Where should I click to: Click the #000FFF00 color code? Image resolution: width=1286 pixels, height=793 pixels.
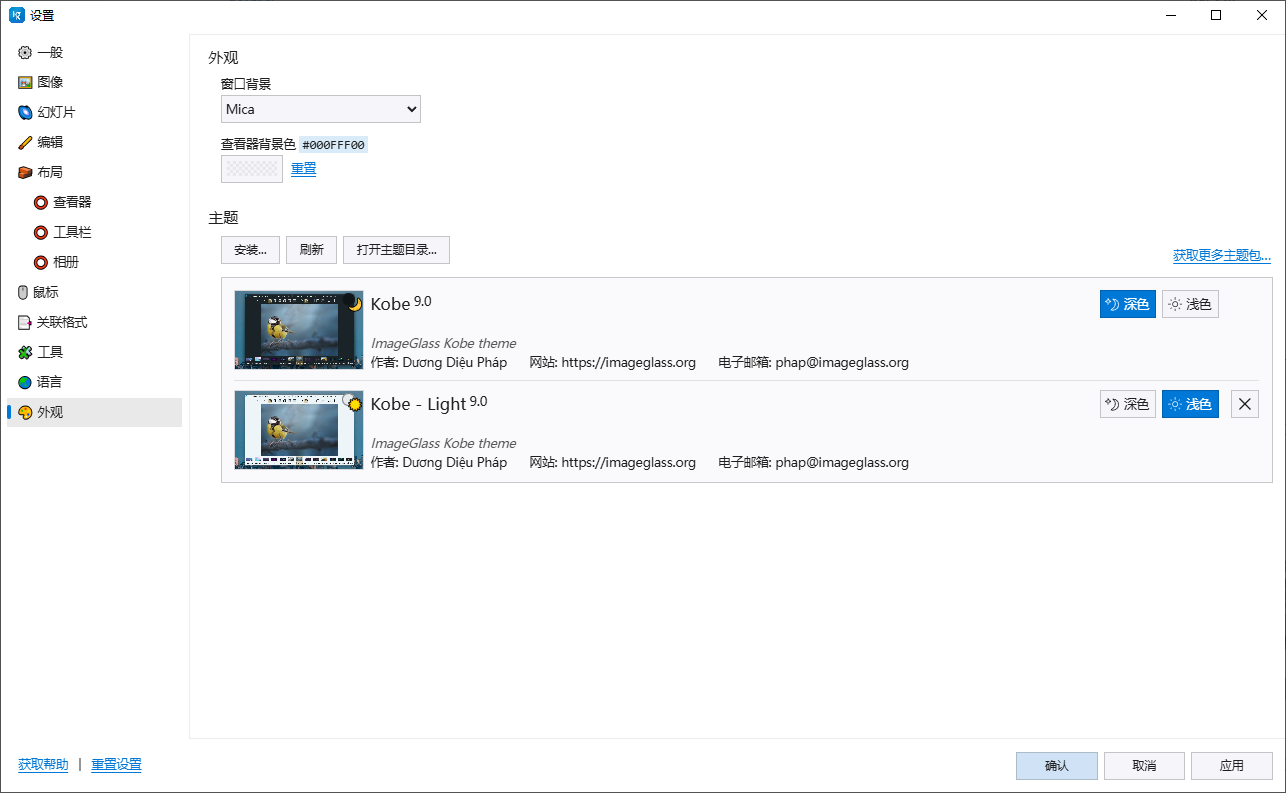pos(334,145)
